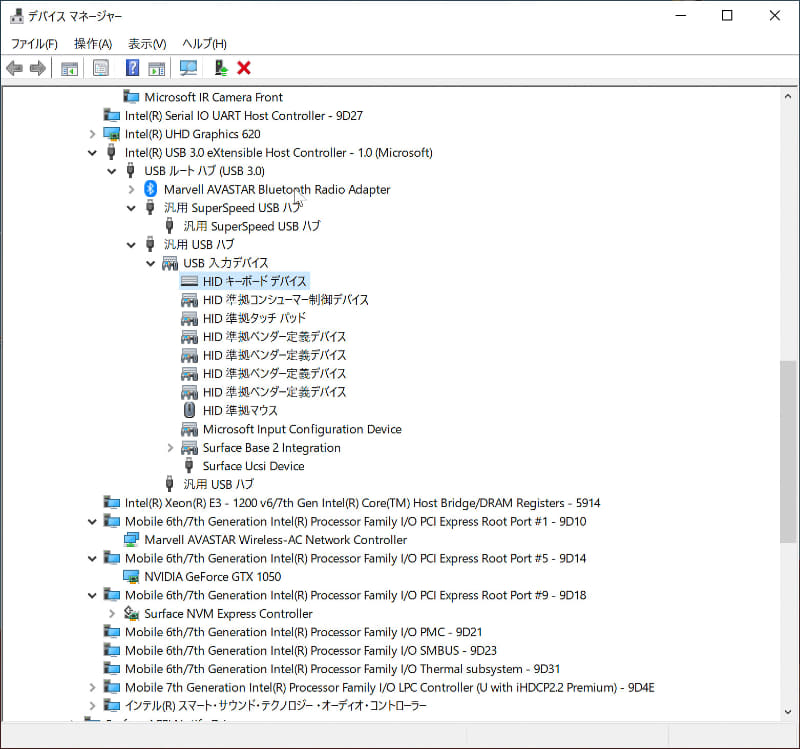Image resolution: width=800 pixels, height=749 pixels.
Task: Click the Marvell AVASTAR Wireless-AC network icon
Action: (x=131, y=539)
